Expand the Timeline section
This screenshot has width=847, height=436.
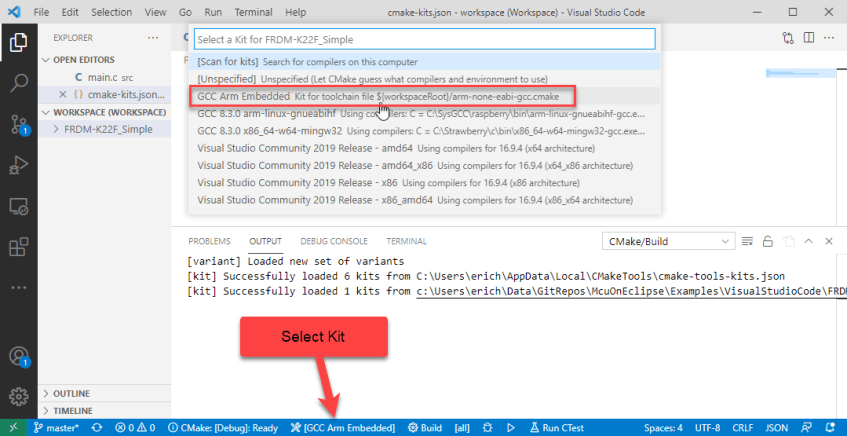[x=72, y=410]
